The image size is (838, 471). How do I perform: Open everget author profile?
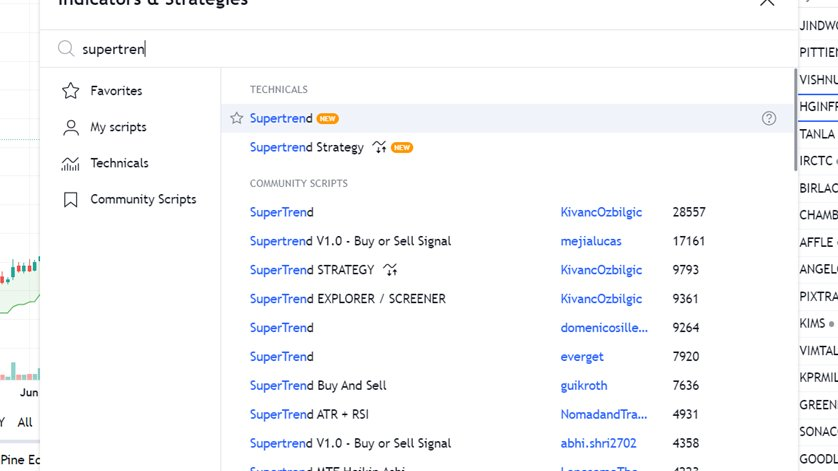pos(582,357)
